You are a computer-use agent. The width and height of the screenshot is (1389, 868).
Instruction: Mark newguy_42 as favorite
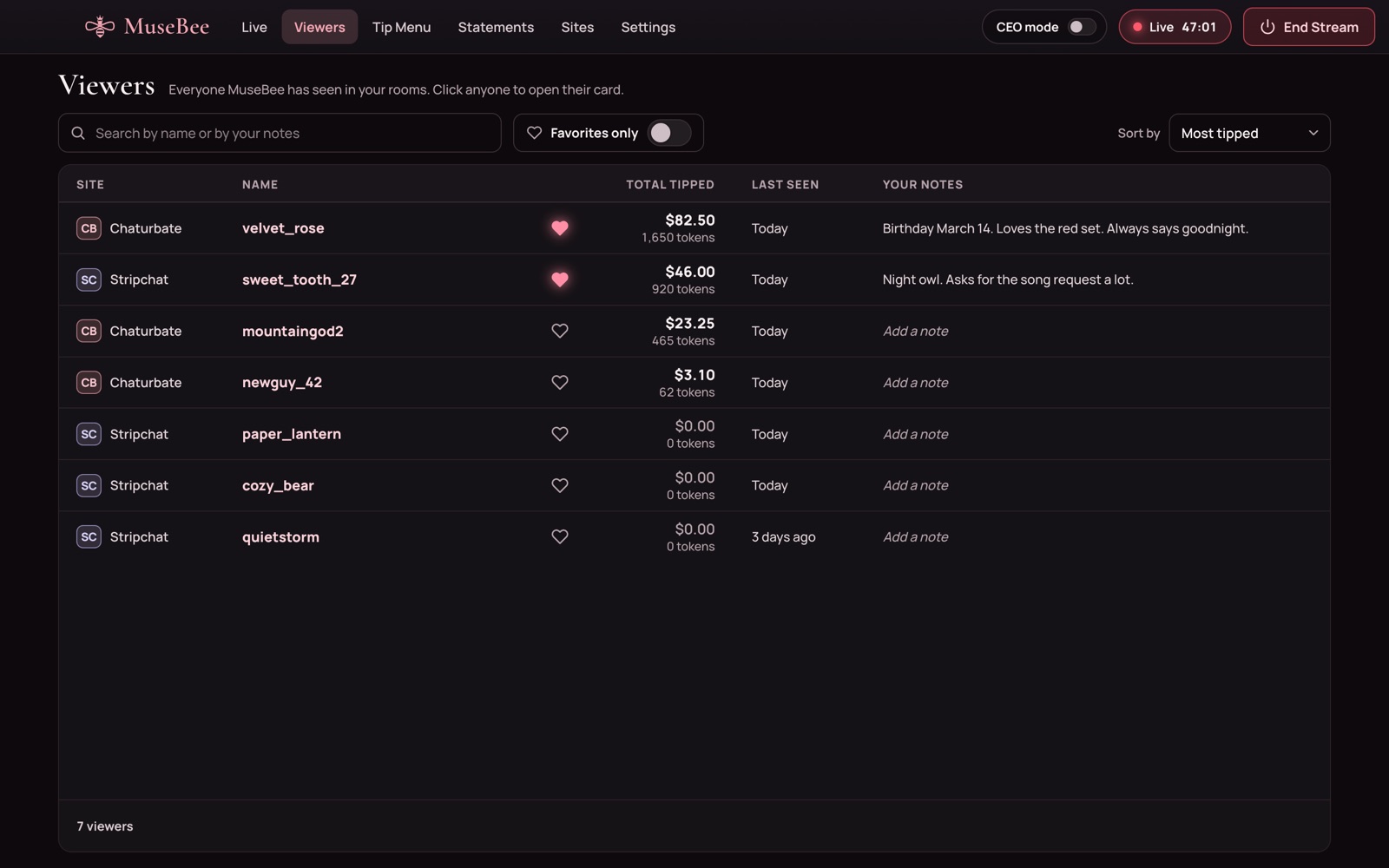click(x=560, y=383)
